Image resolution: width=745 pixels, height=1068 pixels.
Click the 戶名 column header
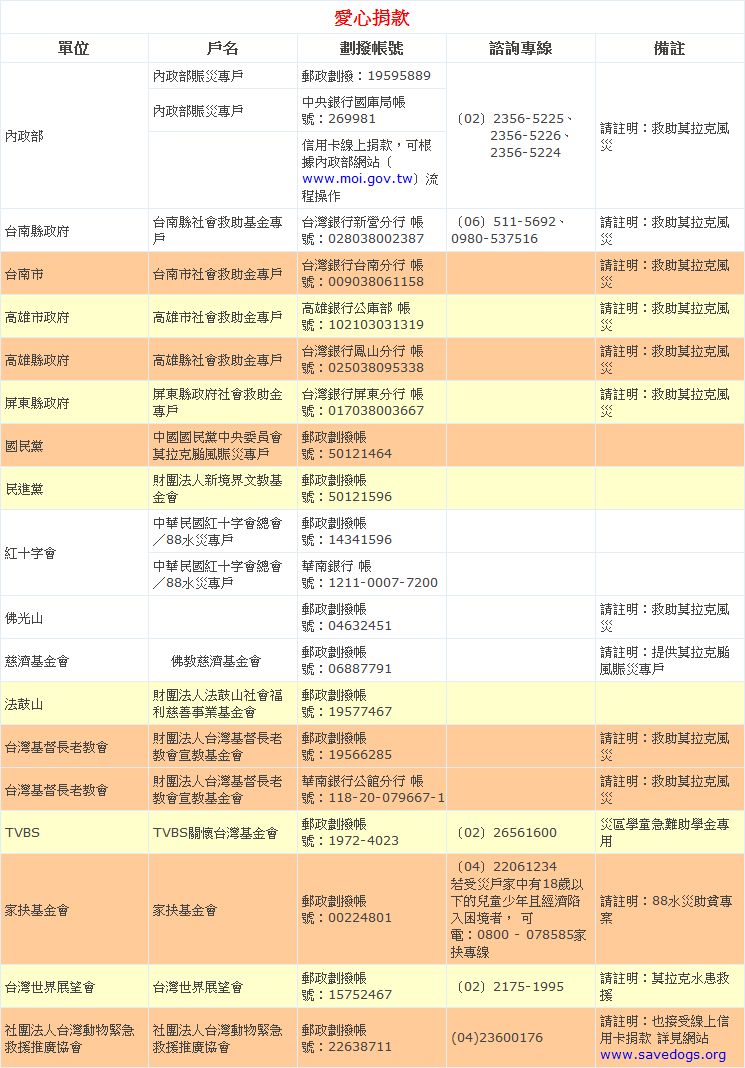[222, 48]
